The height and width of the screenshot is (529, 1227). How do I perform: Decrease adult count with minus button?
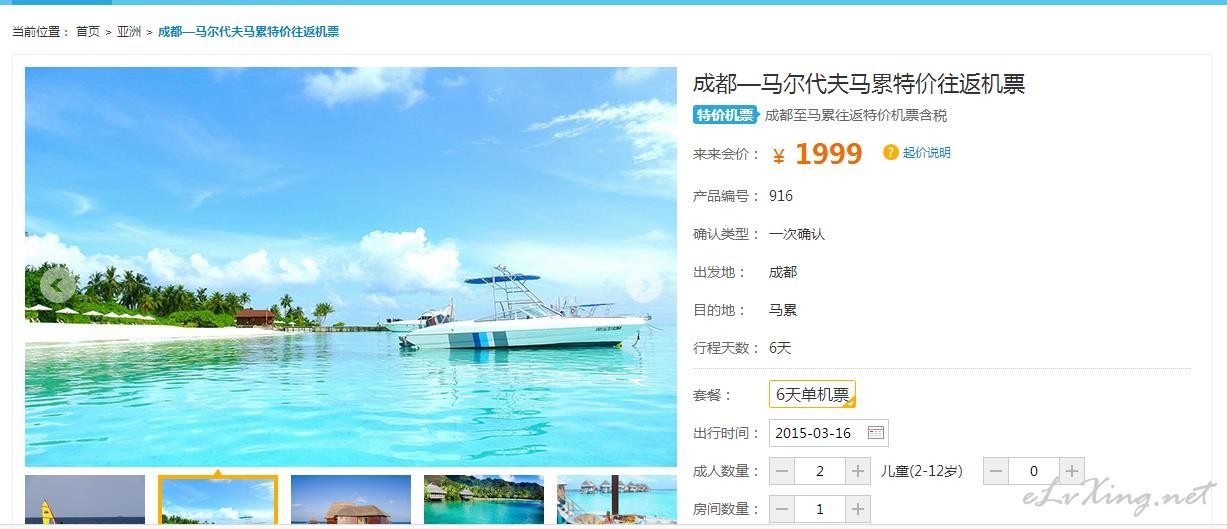click(782, 471)
